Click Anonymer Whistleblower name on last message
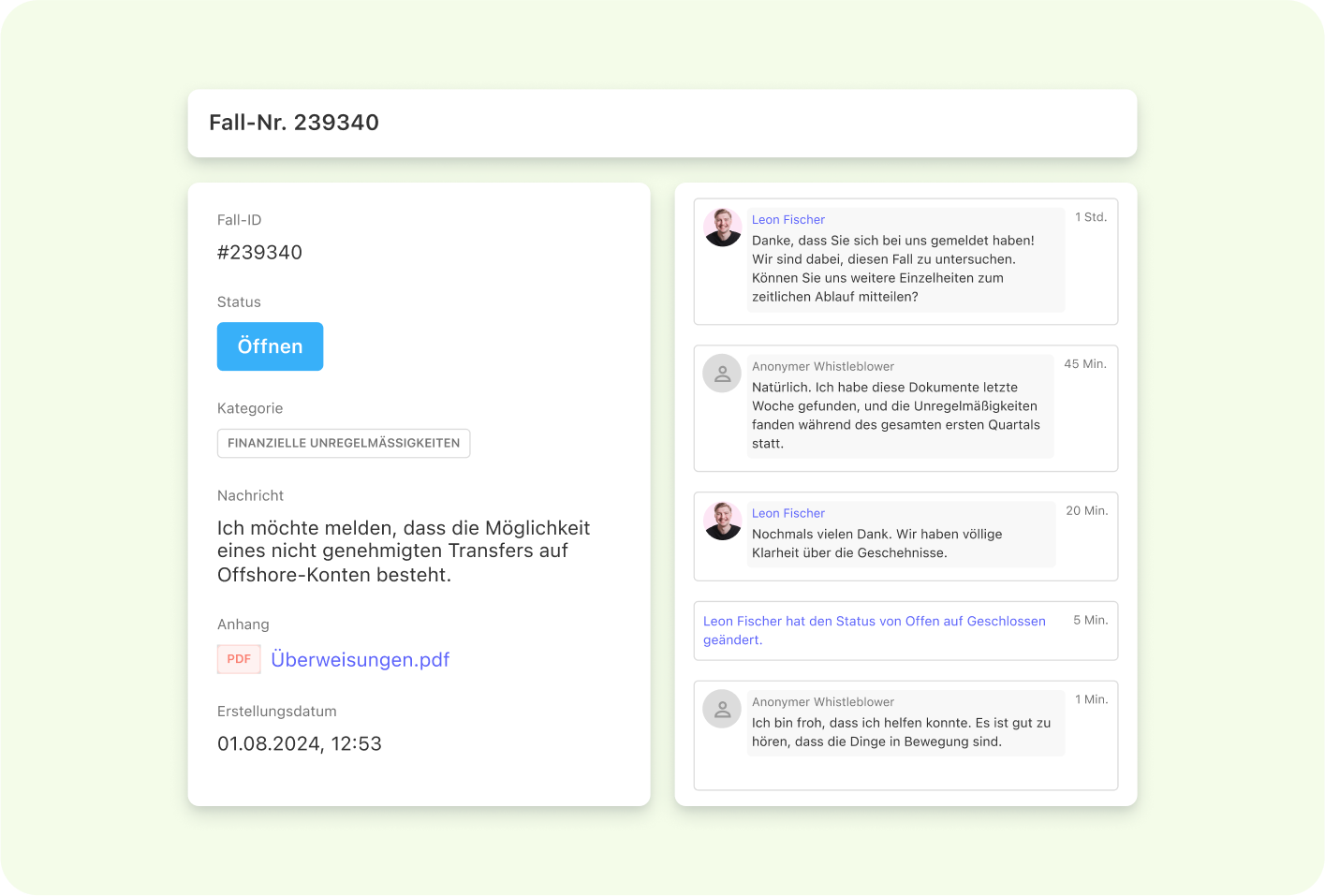Screen dimensions: 1325x896 click(x=822, y=701)
